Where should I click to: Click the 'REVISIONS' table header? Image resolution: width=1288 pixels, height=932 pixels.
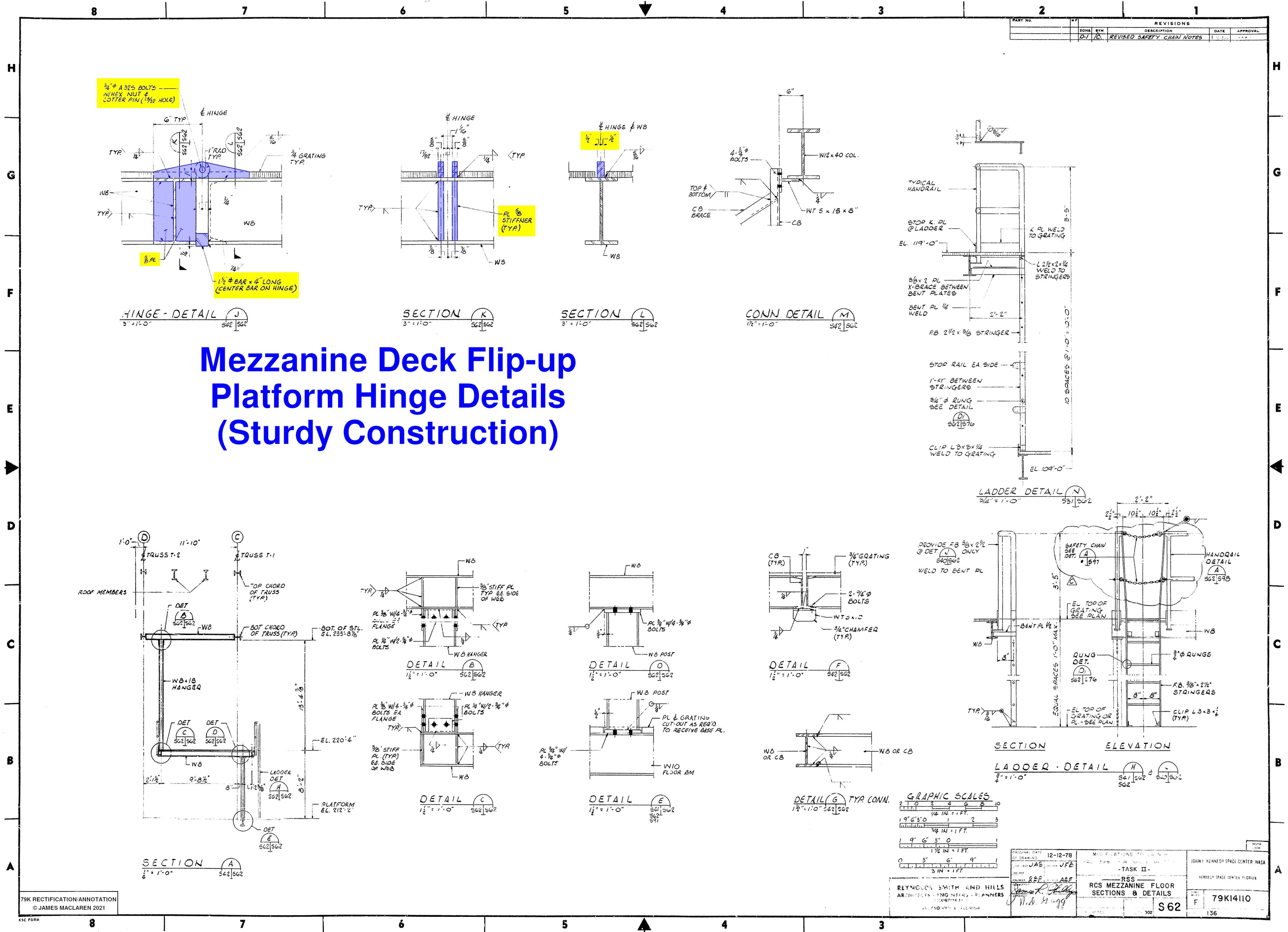[x=1171, y=23]
